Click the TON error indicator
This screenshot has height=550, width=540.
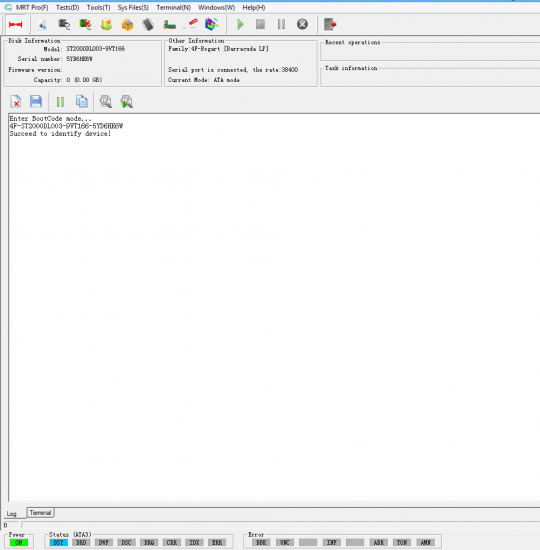coord(402,542)
